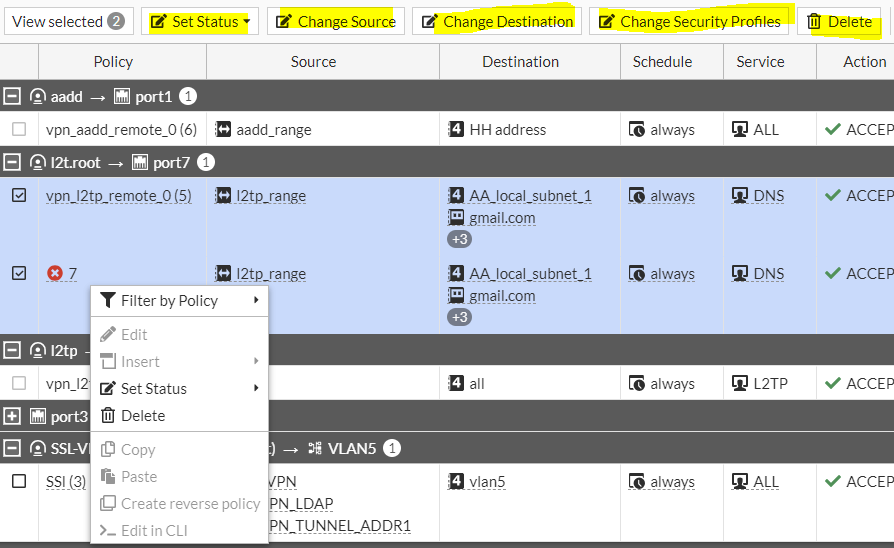Click the gmail.com FQDN address icon in first l2t row
This screenshot has width=894, height=548.
point(456,218)
